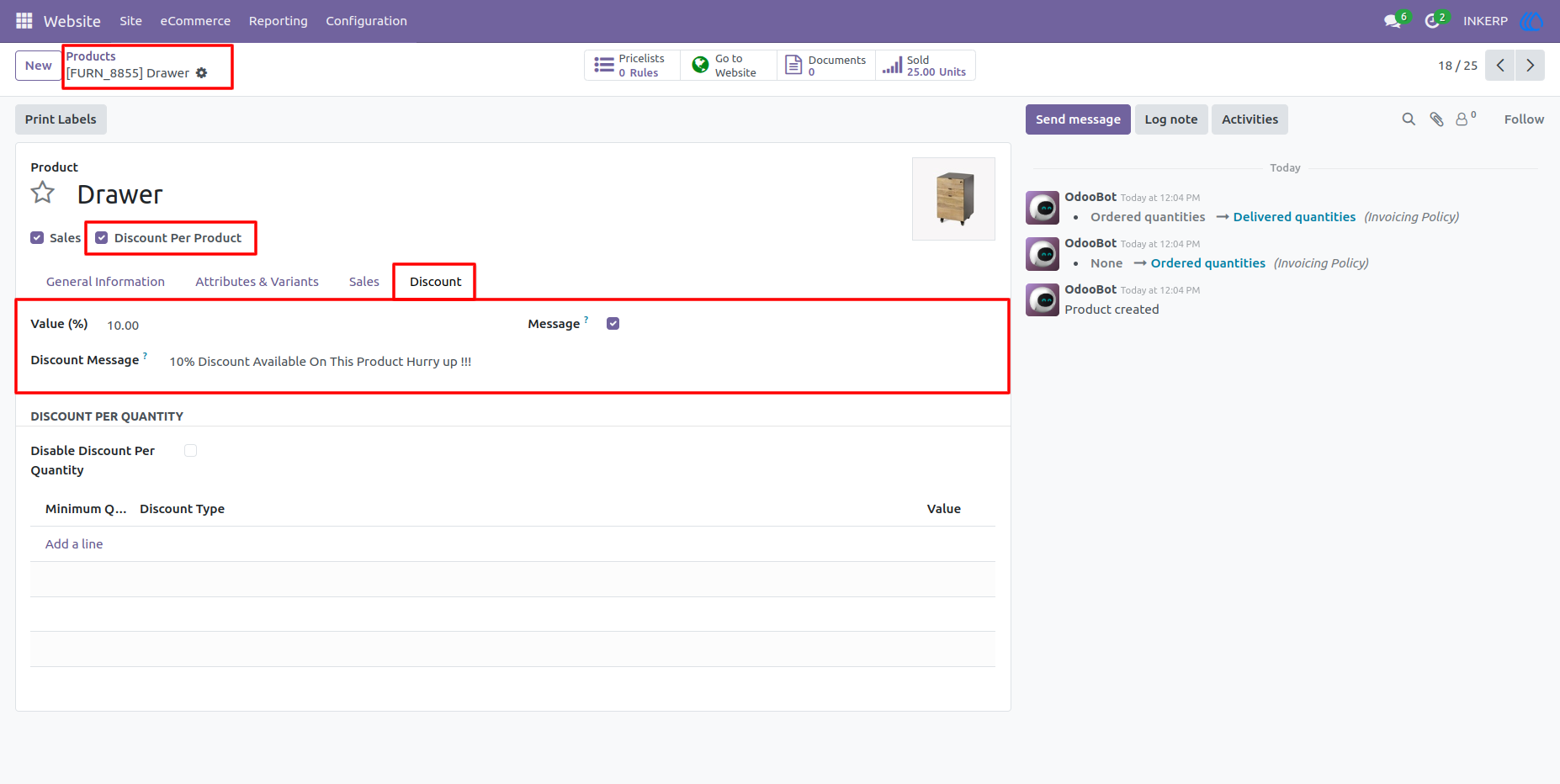Screen dimensions: 1560x784
Task: Search messages using magnifier icon in chatter
Action: tap(1409, 119)
